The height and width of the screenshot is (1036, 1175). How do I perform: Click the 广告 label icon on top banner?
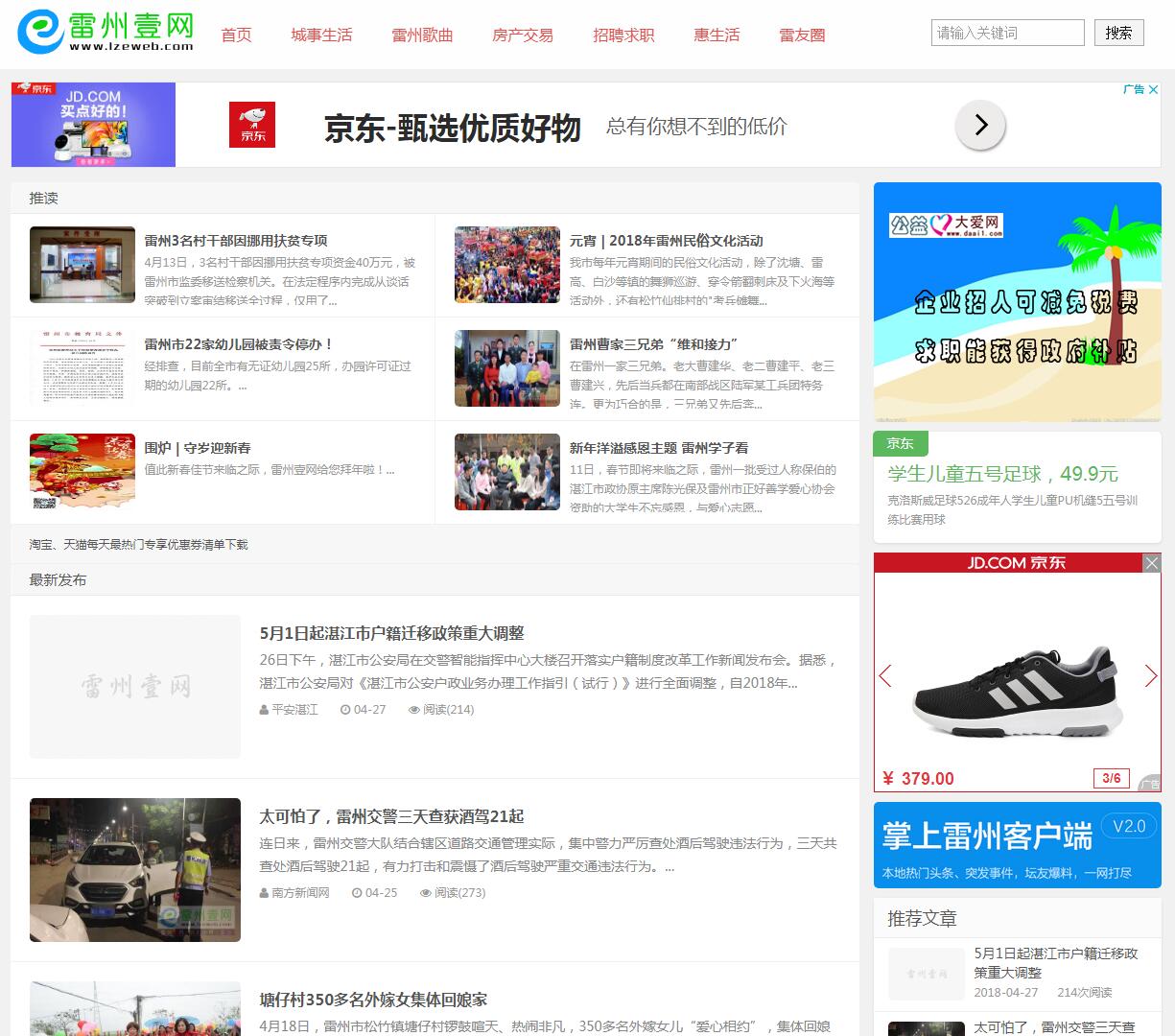(x=1134, y=89)
